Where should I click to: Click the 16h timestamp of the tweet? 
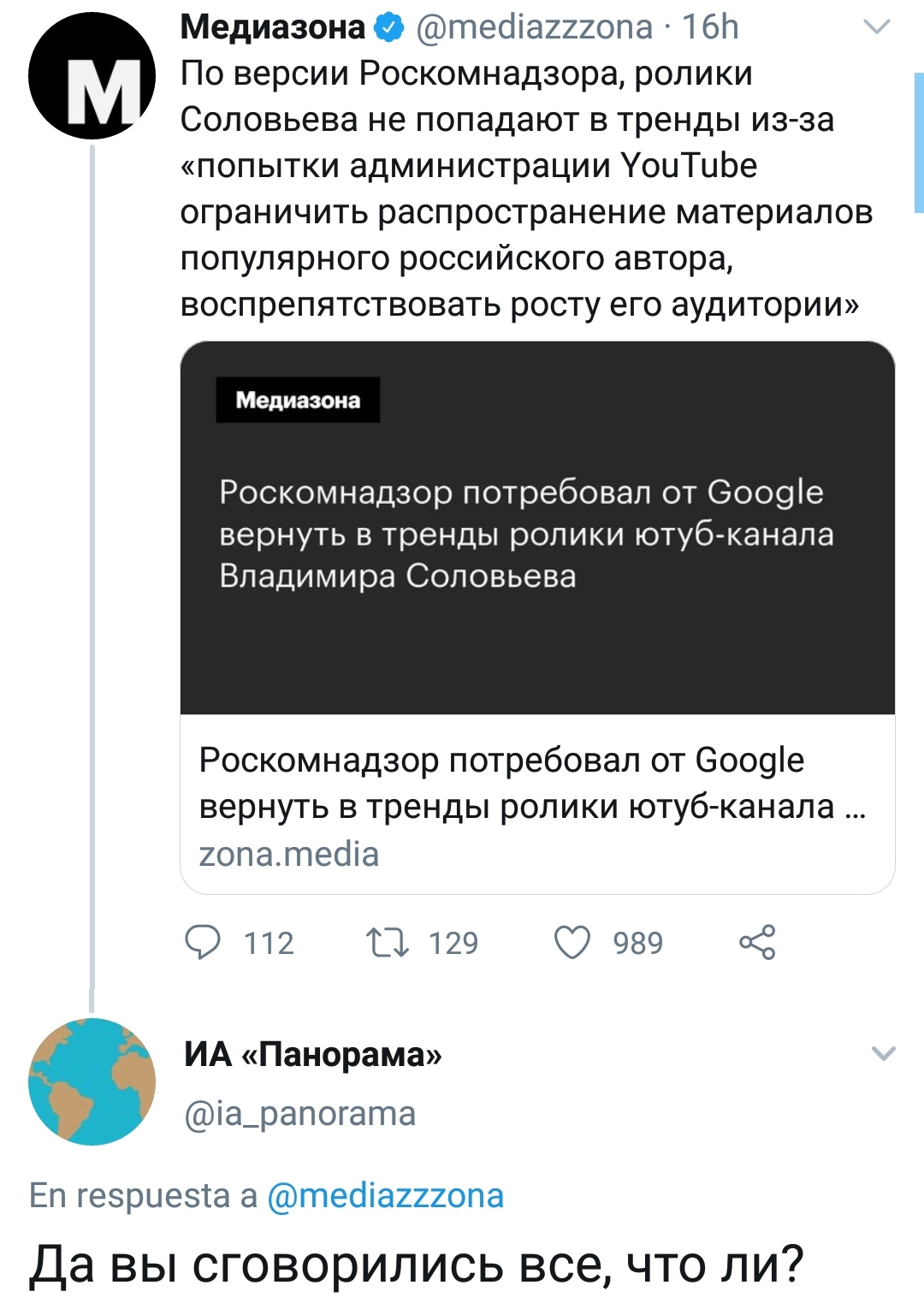(710, 28)
